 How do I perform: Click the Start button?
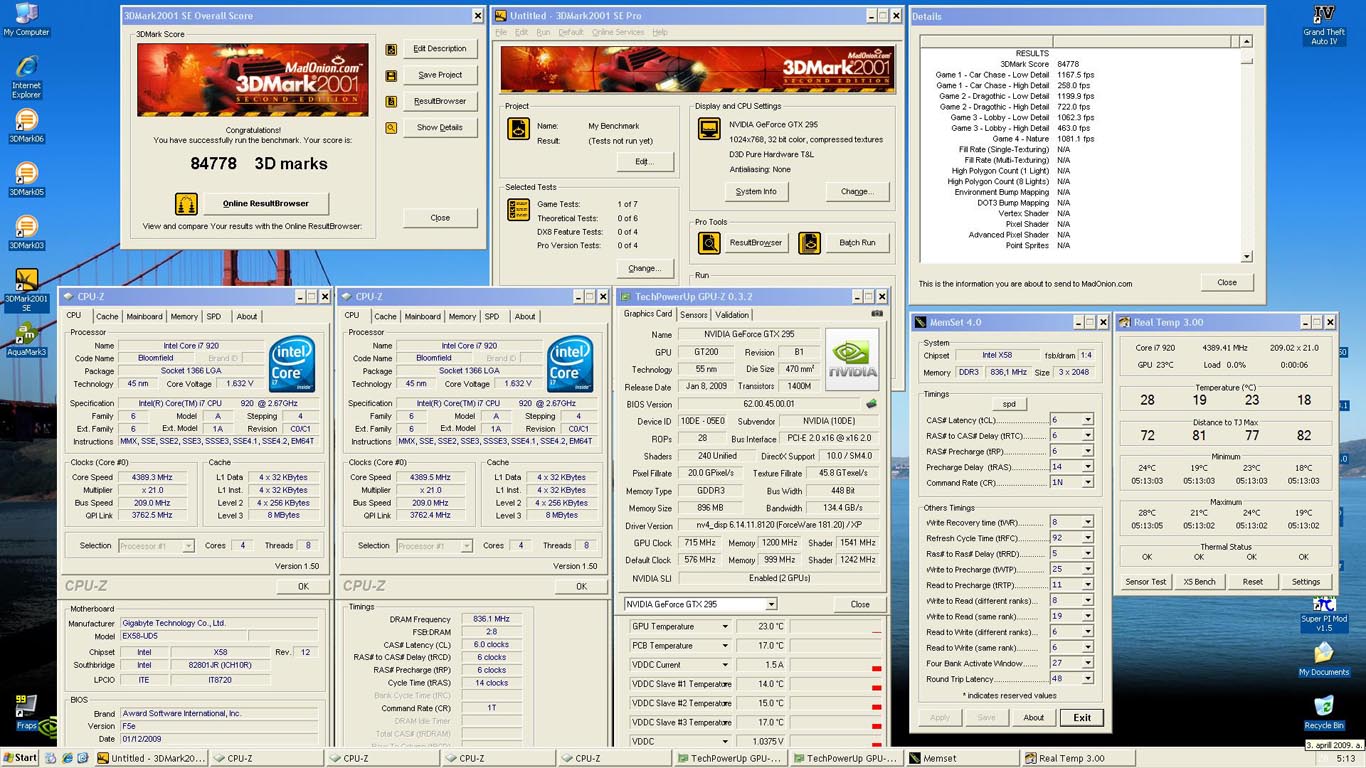point(20,758)
